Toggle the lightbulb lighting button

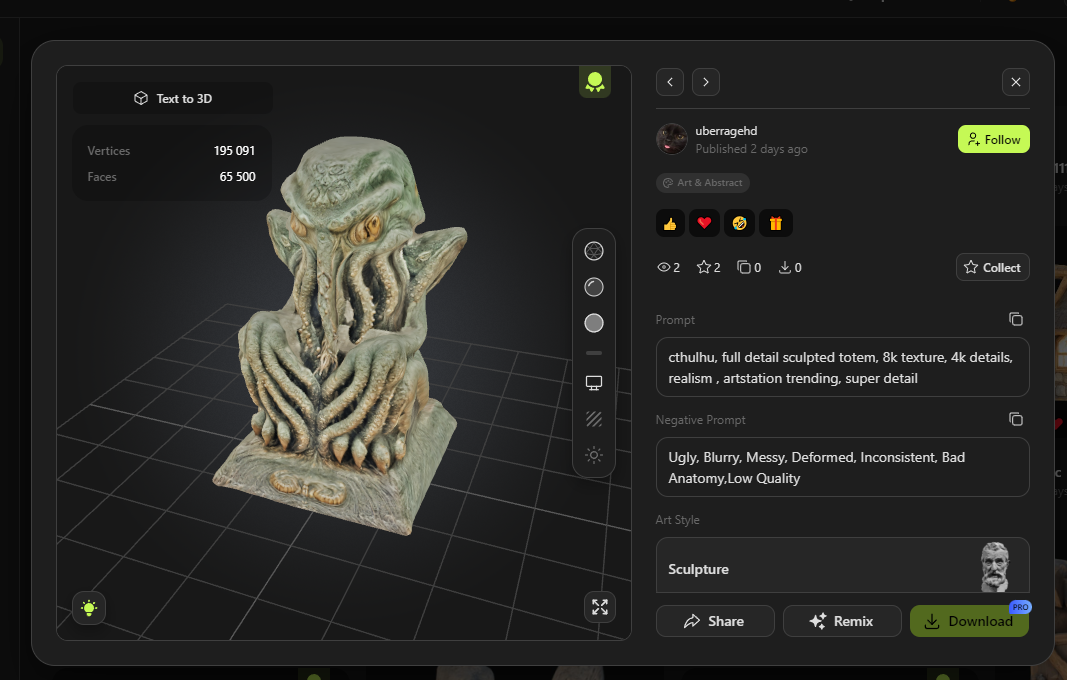pos(89,607)
